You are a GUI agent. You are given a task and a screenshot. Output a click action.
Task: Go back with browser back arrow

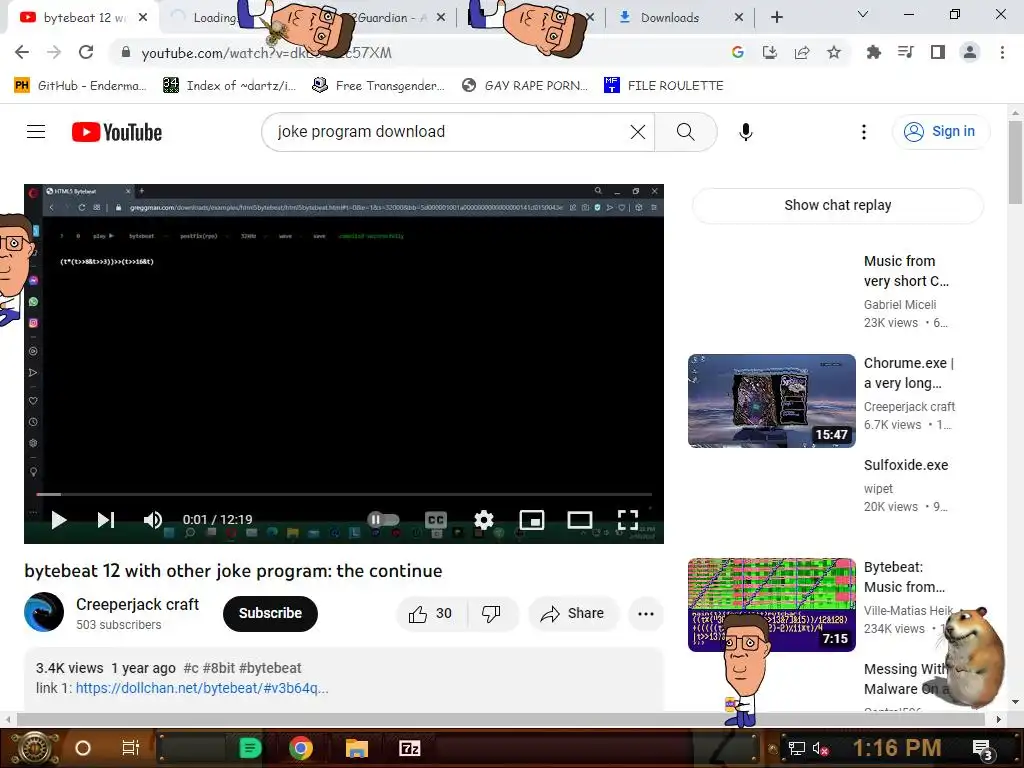(x=22, y=52)
